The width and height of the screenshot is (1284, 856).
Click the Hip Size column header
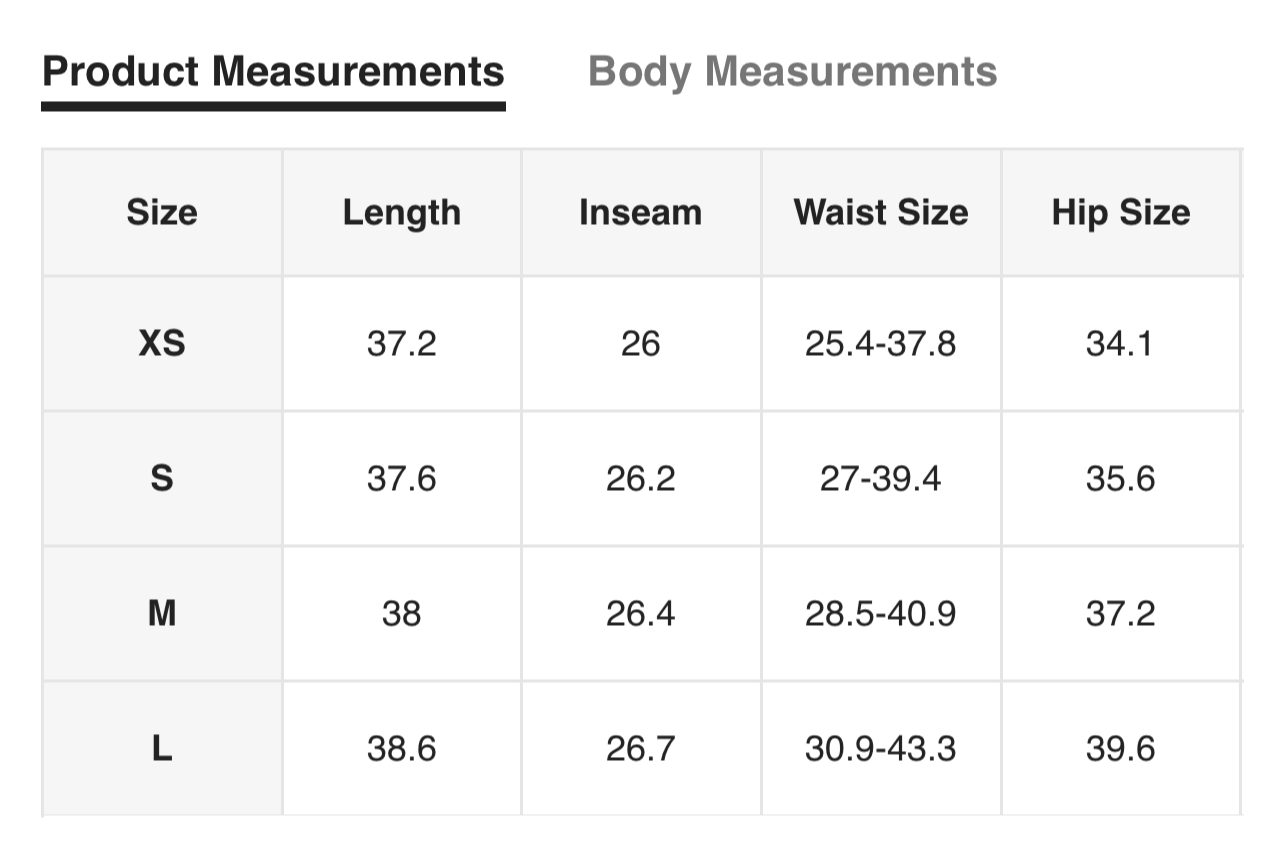[x=1120, y=212]
